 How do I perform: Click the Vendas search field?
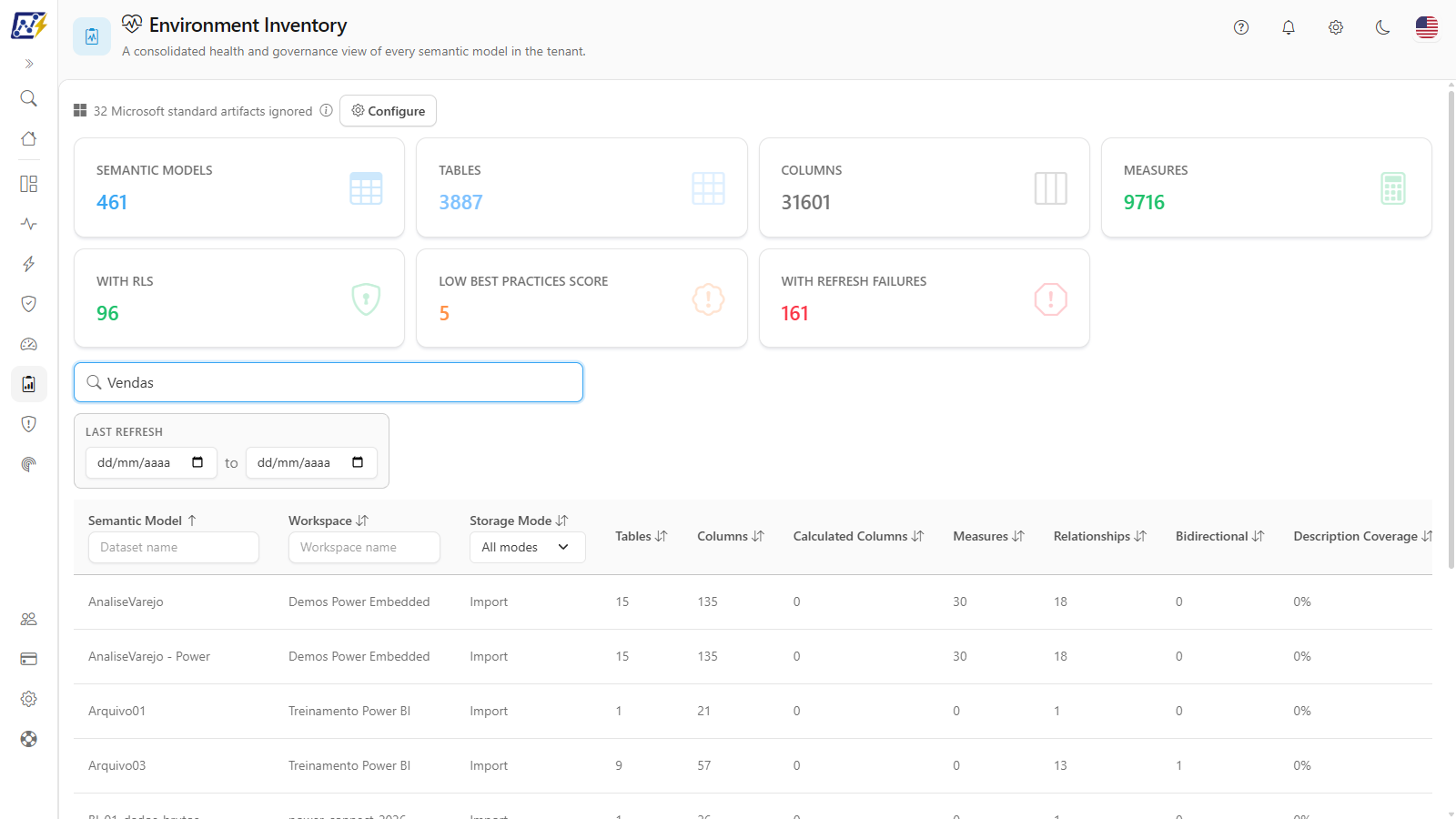coord(329,382)
